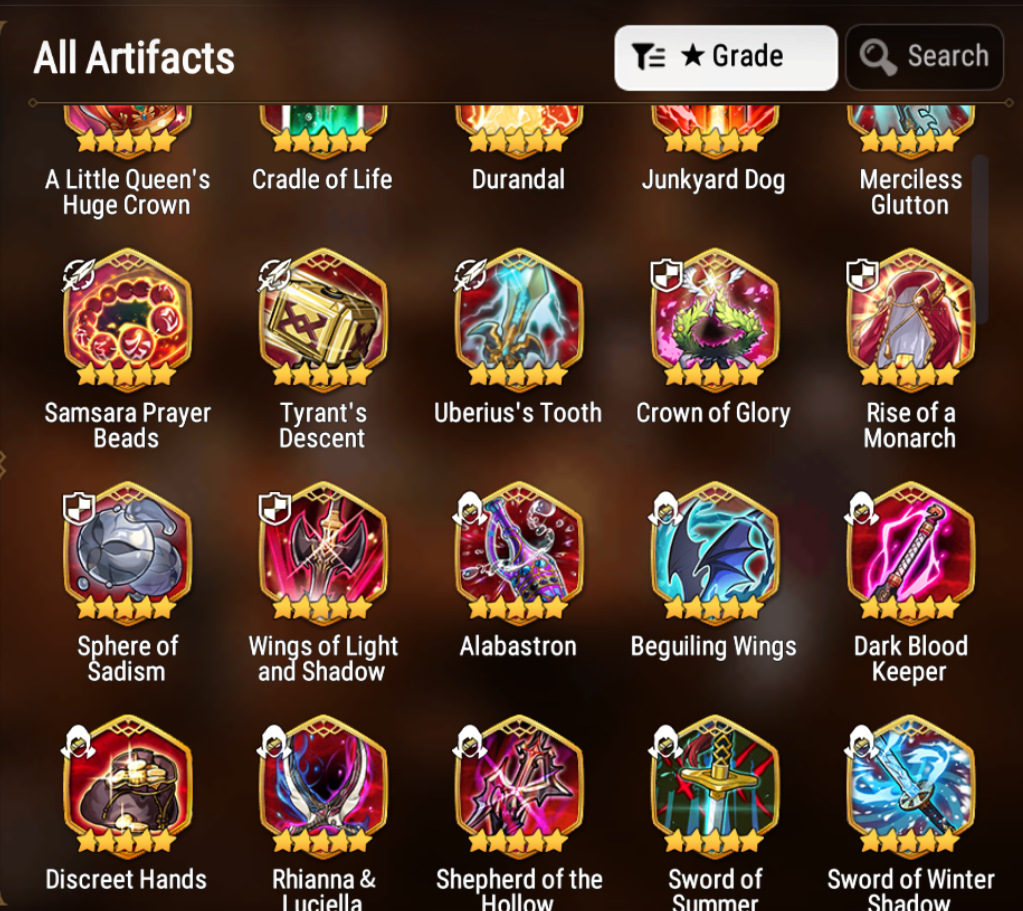Click the artifact list vertical scrollbar
Viewport: 1023px width, 911px height.
979,239
